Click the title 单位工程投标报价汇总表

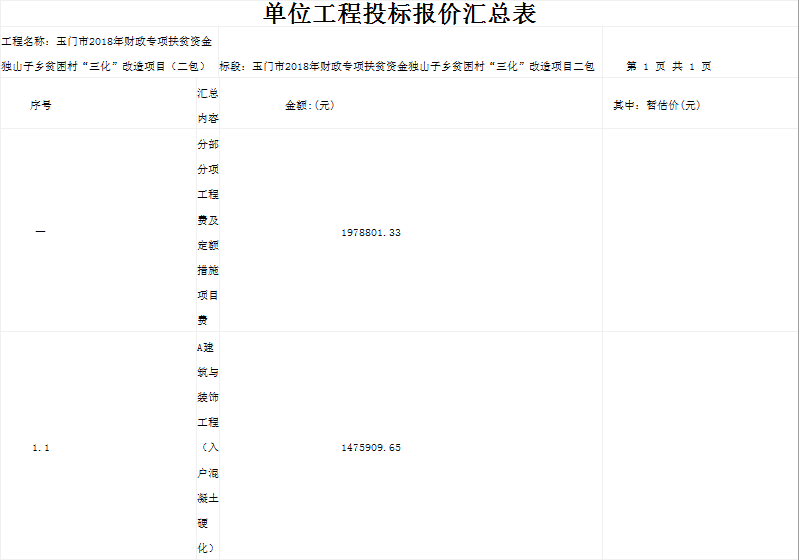(x=399, y=14)
